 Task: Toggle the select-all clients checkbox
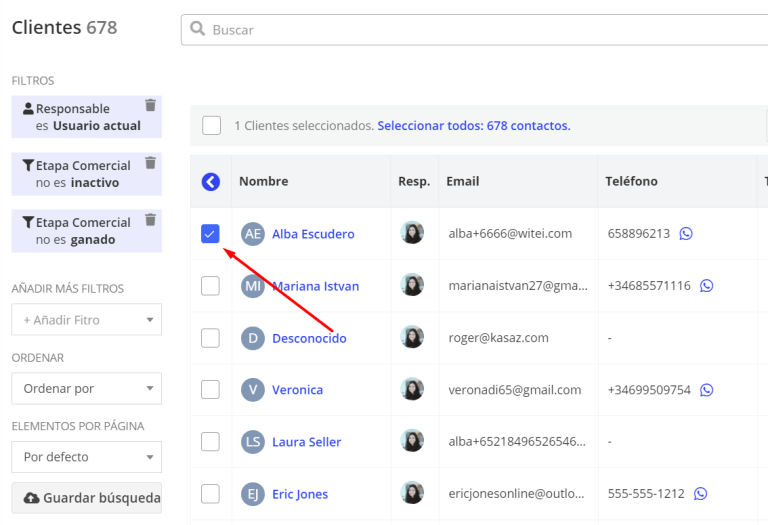(x=212, y=125)
